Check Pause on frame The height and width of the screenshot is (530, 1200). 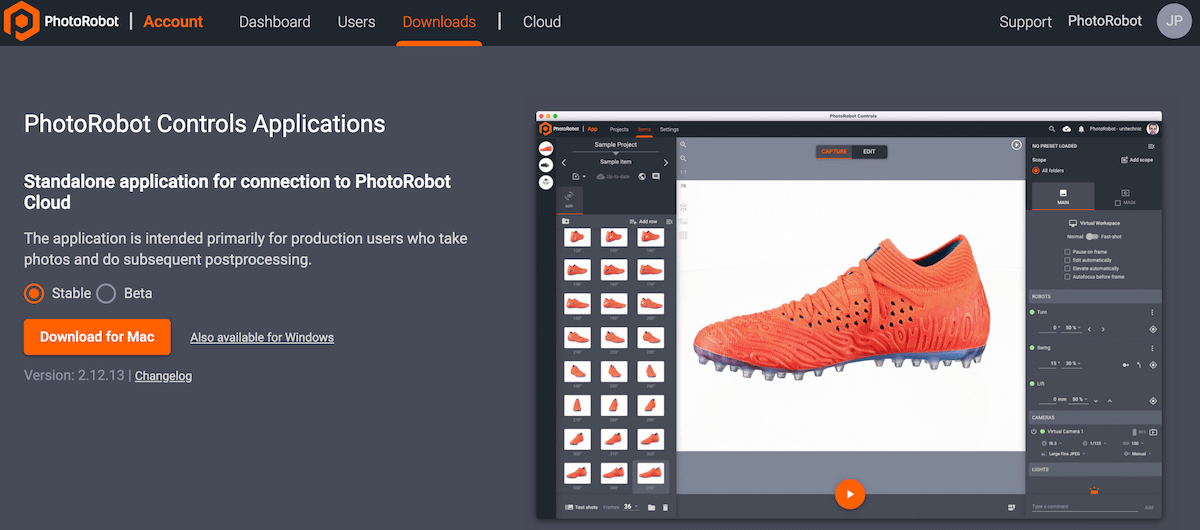tap(1067, 252)
